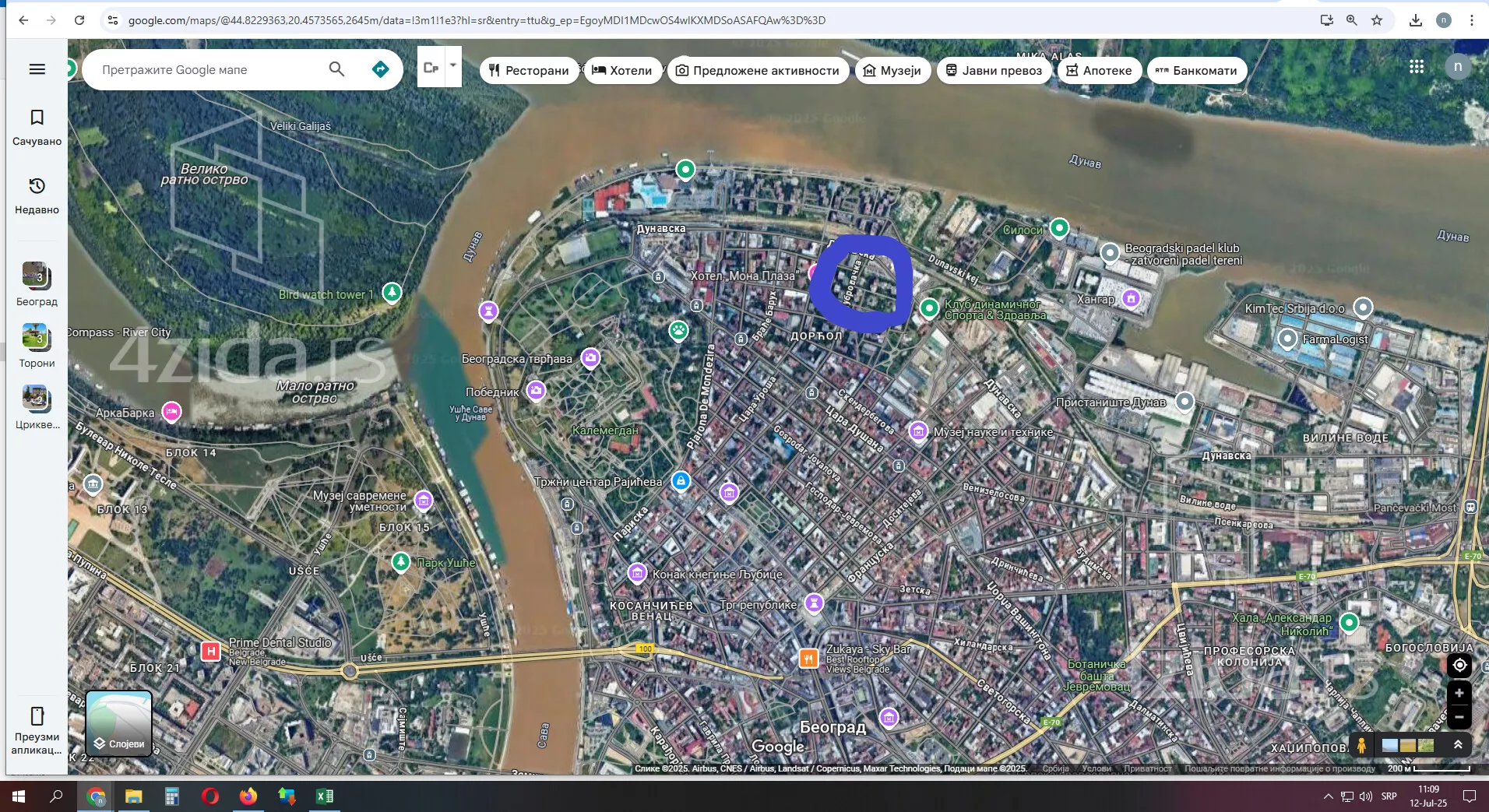Viewport: 1489px width, 812px height.
Task: Click the Преузми апликацију phone icon
Action: tap(37, 715)
